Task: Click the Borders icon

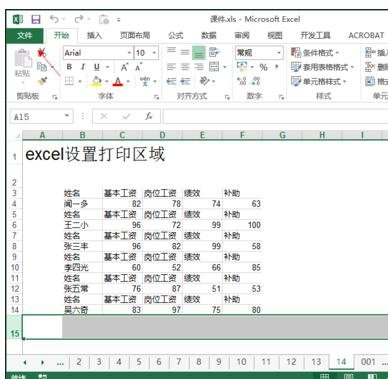Action: [69, 81]
